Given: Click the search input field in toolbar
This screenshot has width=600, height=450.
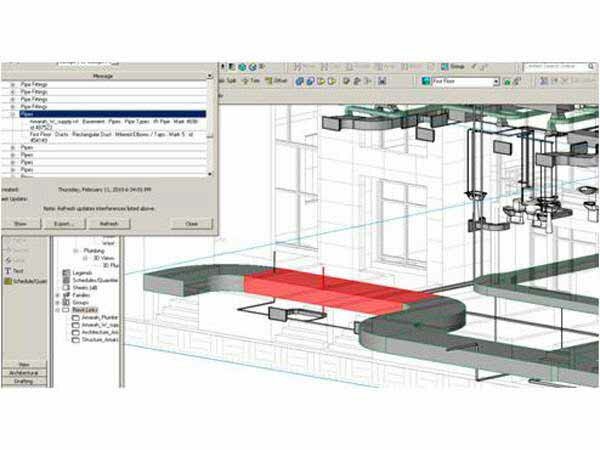Looking at the screenshot, I should click(x=555, y=67).
